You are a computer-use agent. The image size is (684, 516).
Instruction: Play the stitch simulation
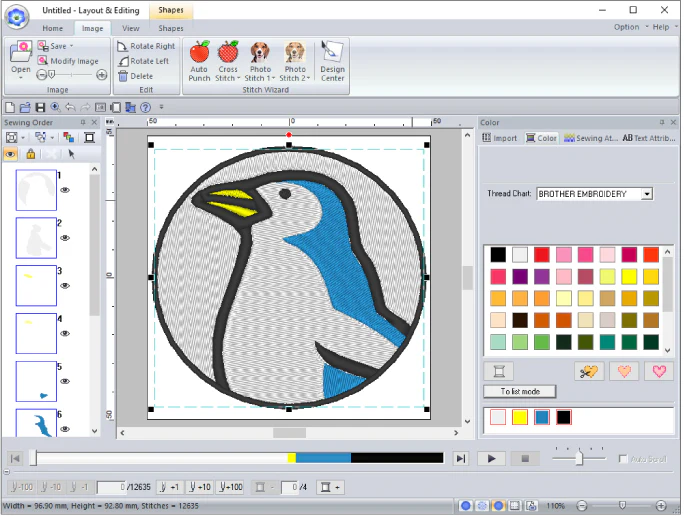[x=490, y=458]
